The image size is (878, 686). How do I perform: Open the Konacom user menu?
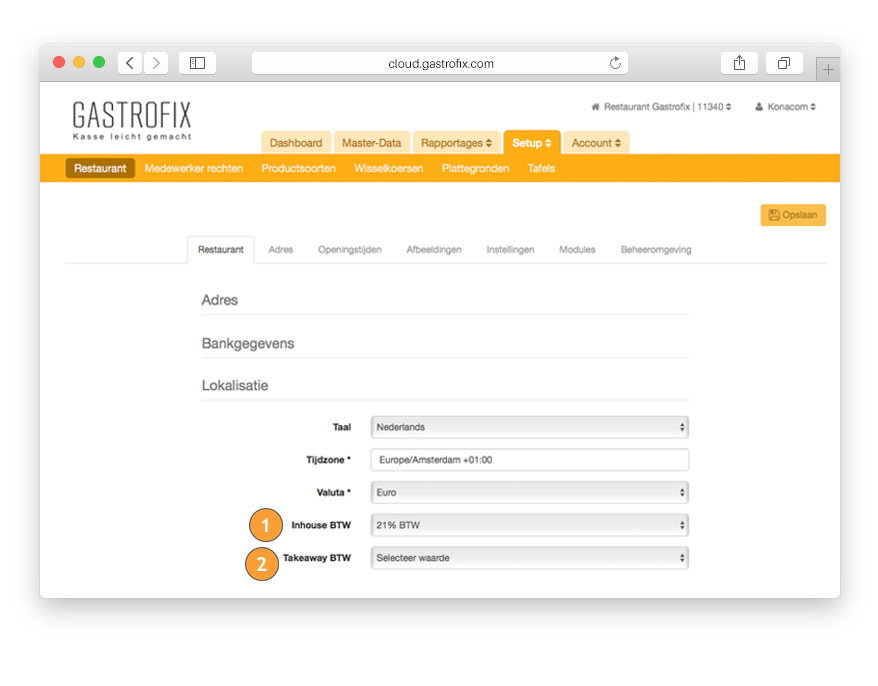coord(786,107)
